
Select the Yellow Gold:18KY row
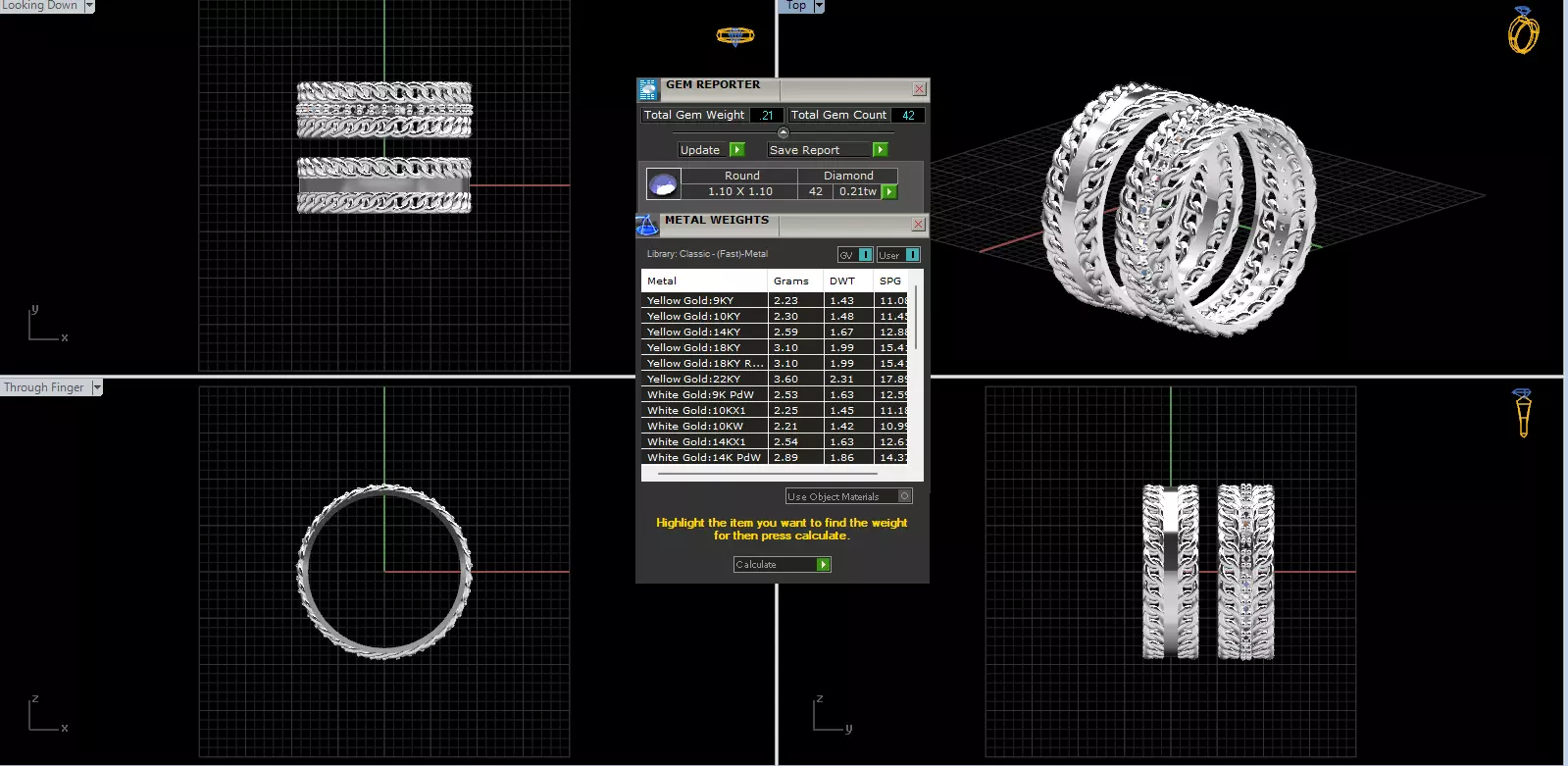point(775,348)
